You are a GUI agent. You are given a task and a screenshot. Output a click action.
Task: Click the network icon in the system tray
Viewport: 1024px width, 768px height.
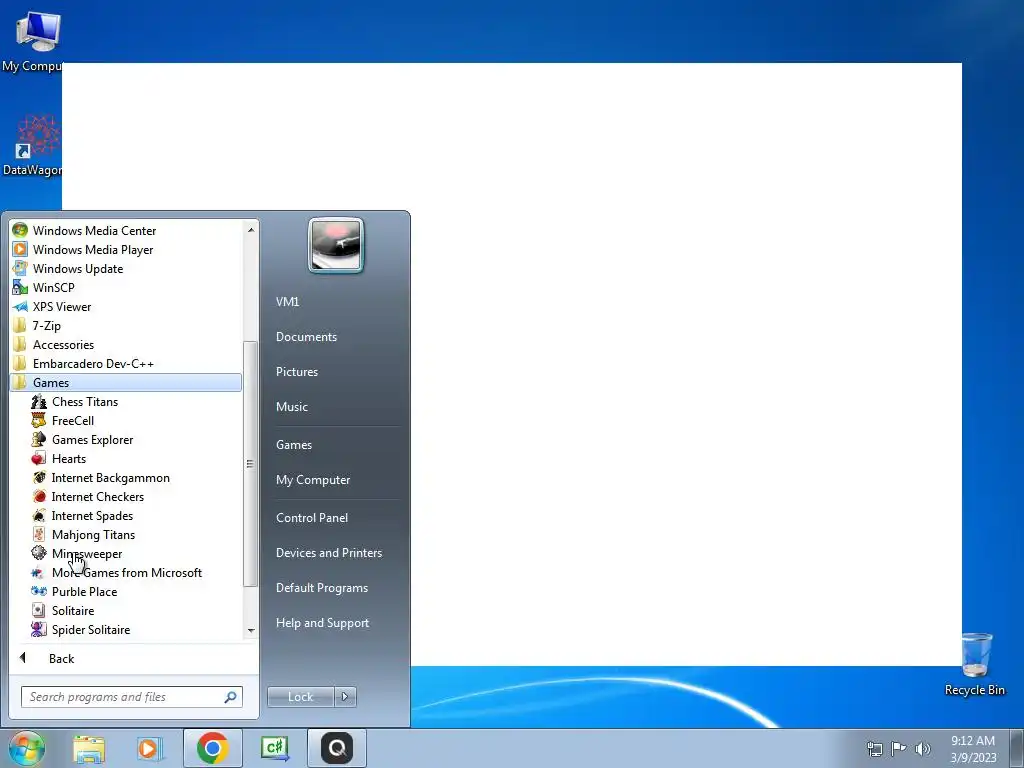pos(874,749)
